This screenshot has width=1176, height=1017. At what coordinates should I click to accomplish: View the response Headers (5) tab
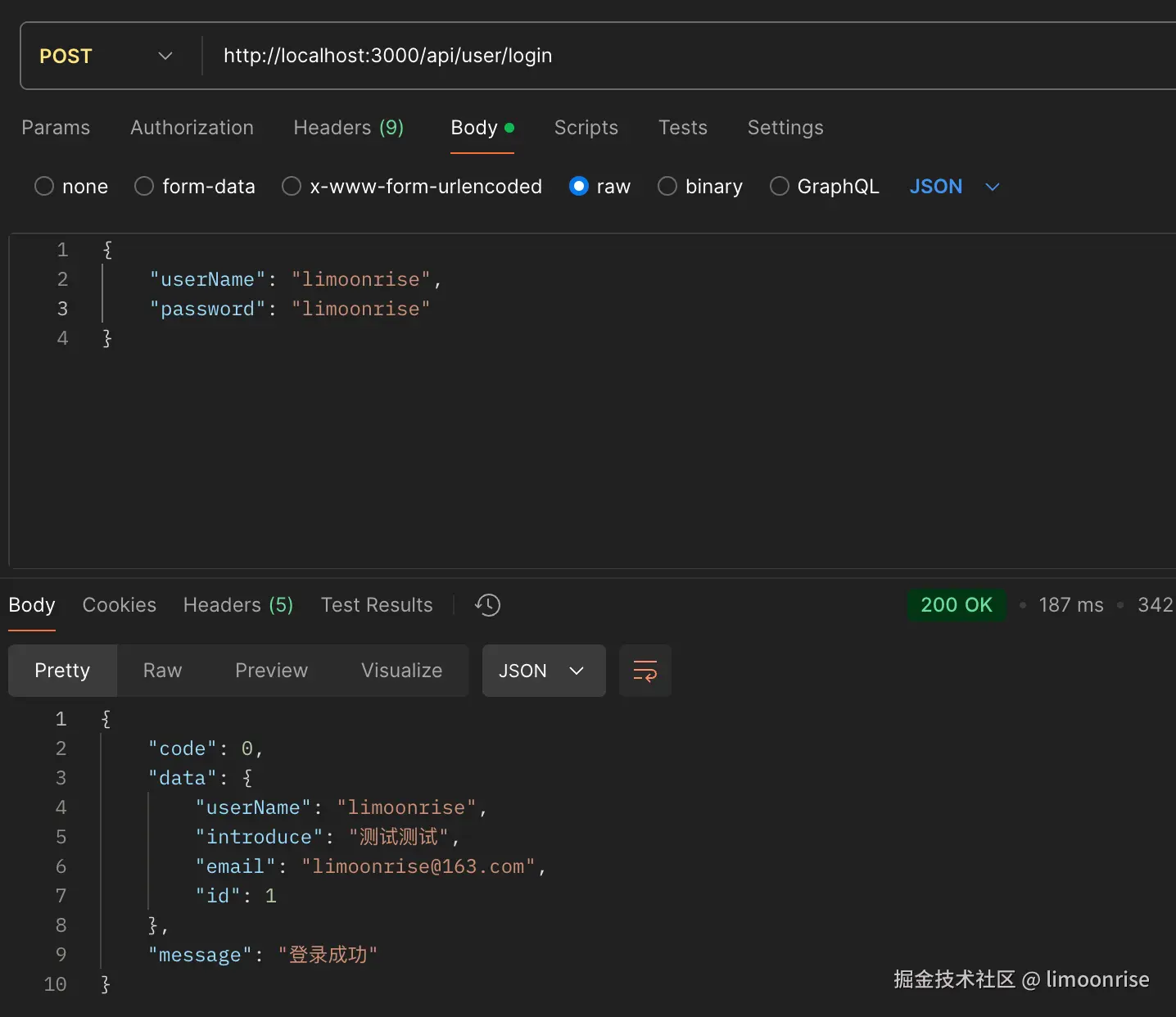click(x=237, y=605)
